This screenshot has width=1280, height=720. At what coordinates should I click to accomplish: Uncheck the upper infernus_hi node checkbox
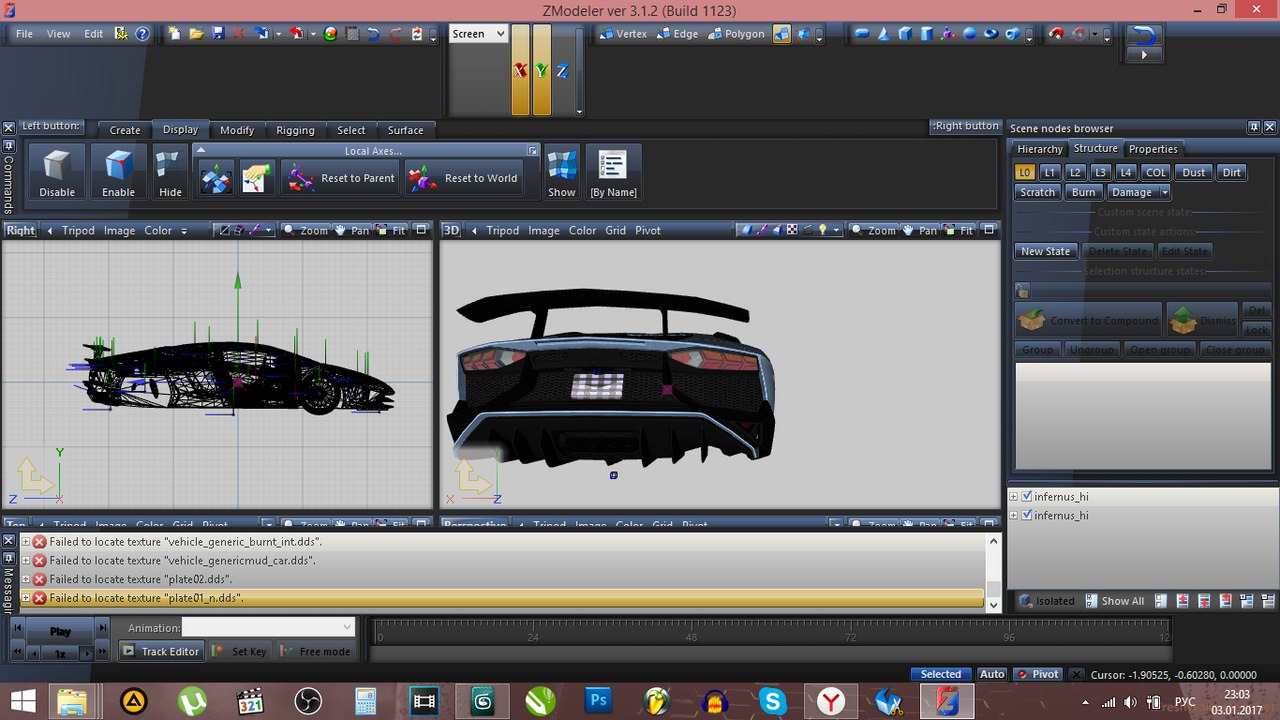[1027, 496]
